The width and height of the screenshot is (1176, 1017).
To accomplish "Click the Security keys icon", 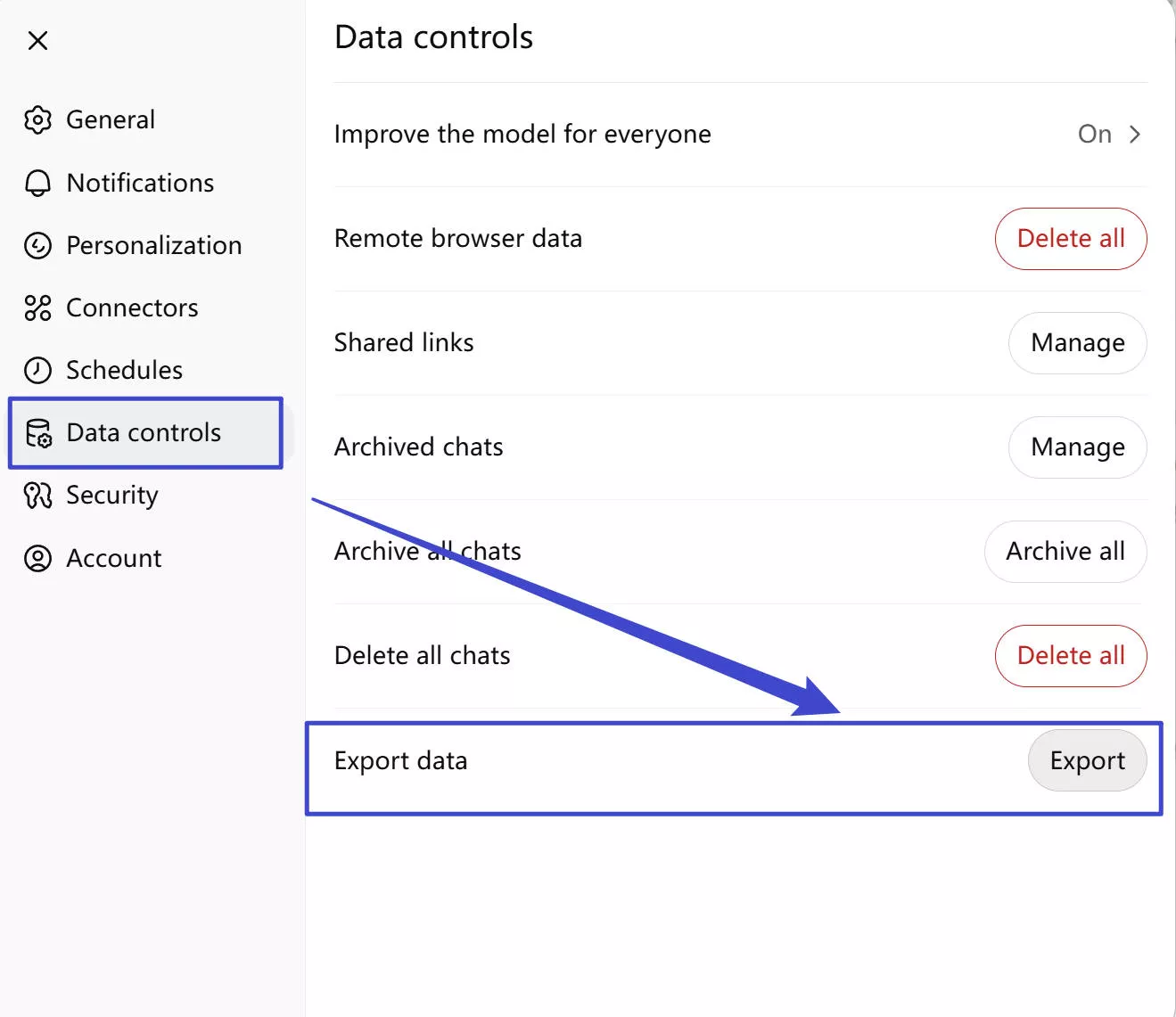I will 37,496.
